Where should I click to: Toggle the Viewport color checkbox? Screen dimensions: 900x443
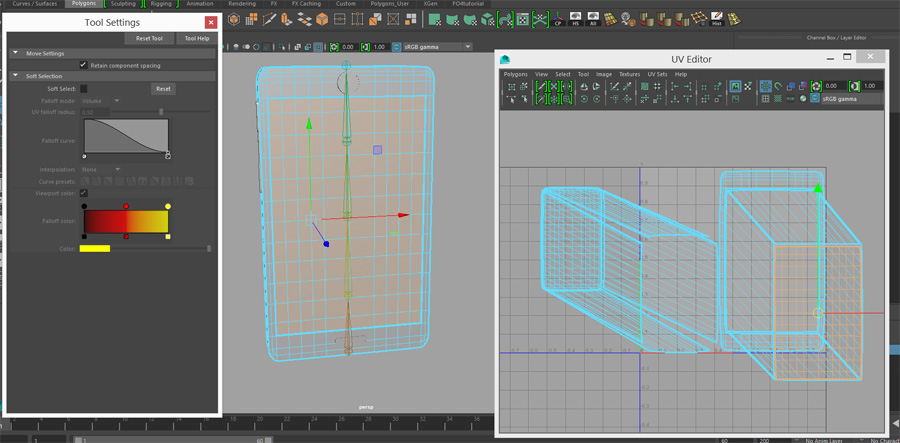coord(84,193)
